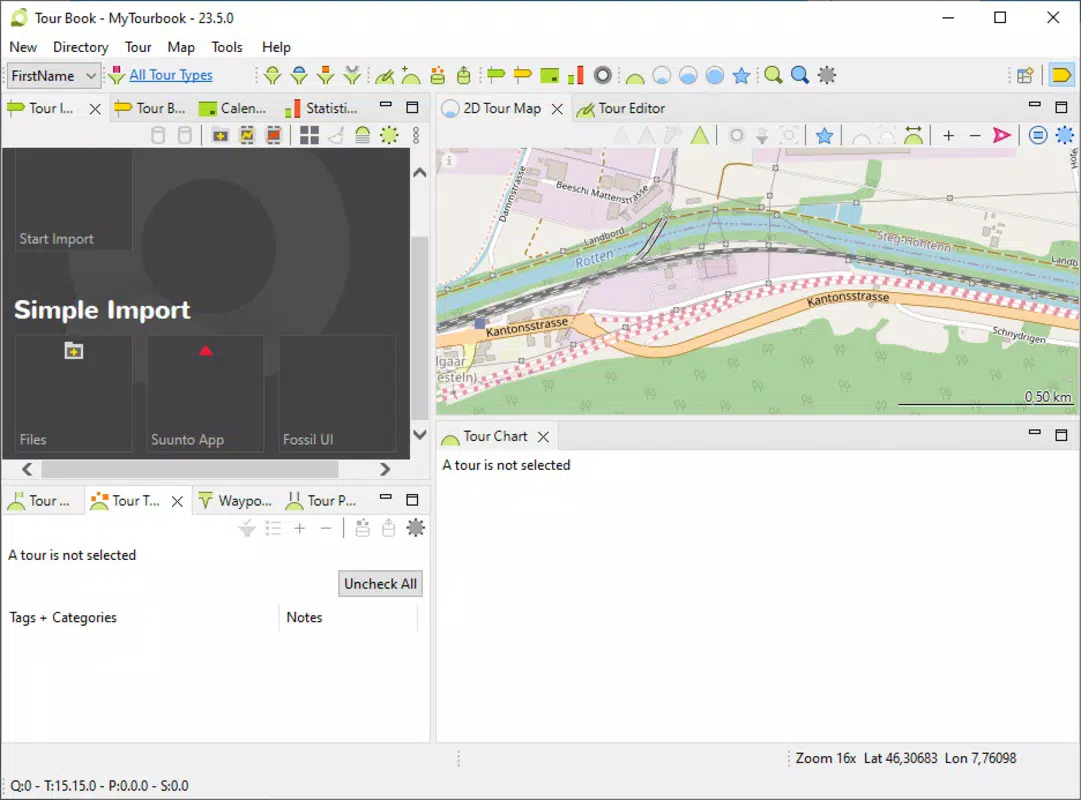This screenshot has width=1081, height=800.
Task: Select the yellow Tour Book perspective icon
Action: coord(1062,75)
